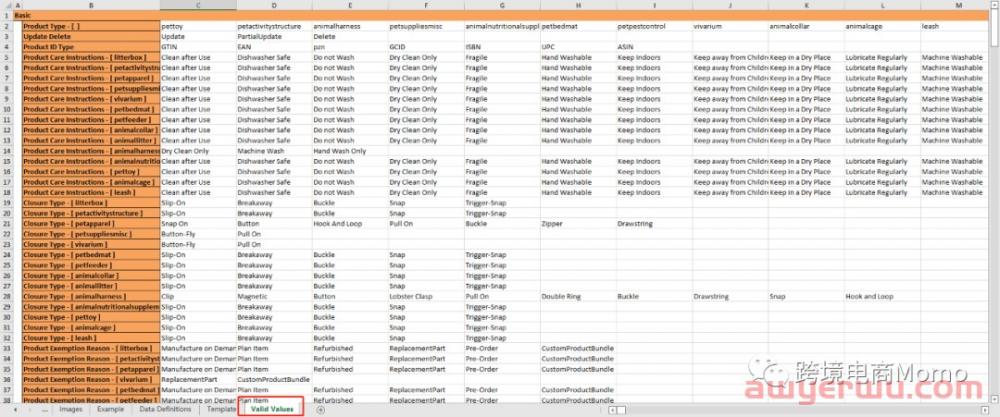
Task: Select column H header
Action: tap(577, 5)
